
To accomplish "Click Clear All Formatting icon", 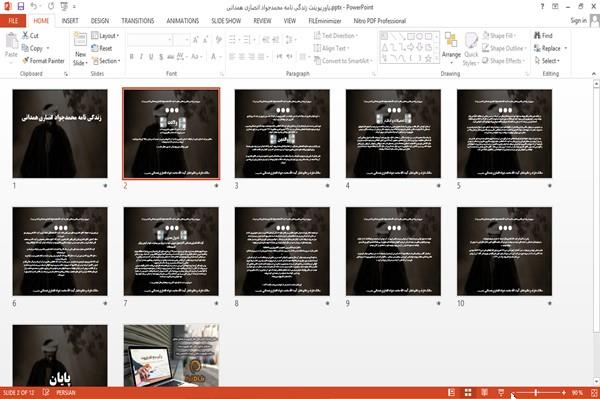I will pyautogui.click(x=219, y=39).
